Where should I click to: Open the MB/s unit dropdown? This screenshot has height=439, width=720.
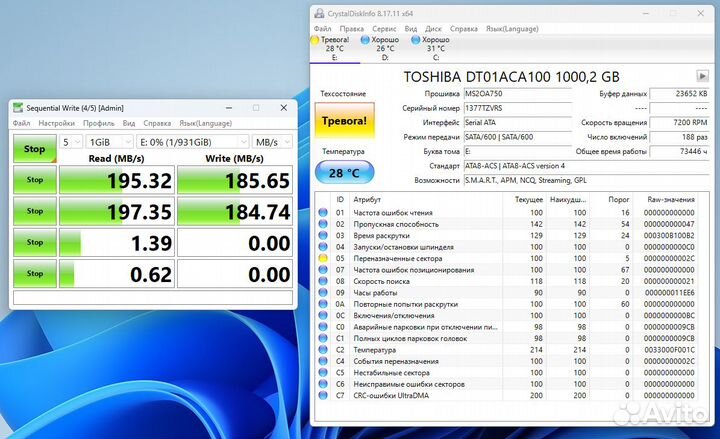tap(272, 142)
